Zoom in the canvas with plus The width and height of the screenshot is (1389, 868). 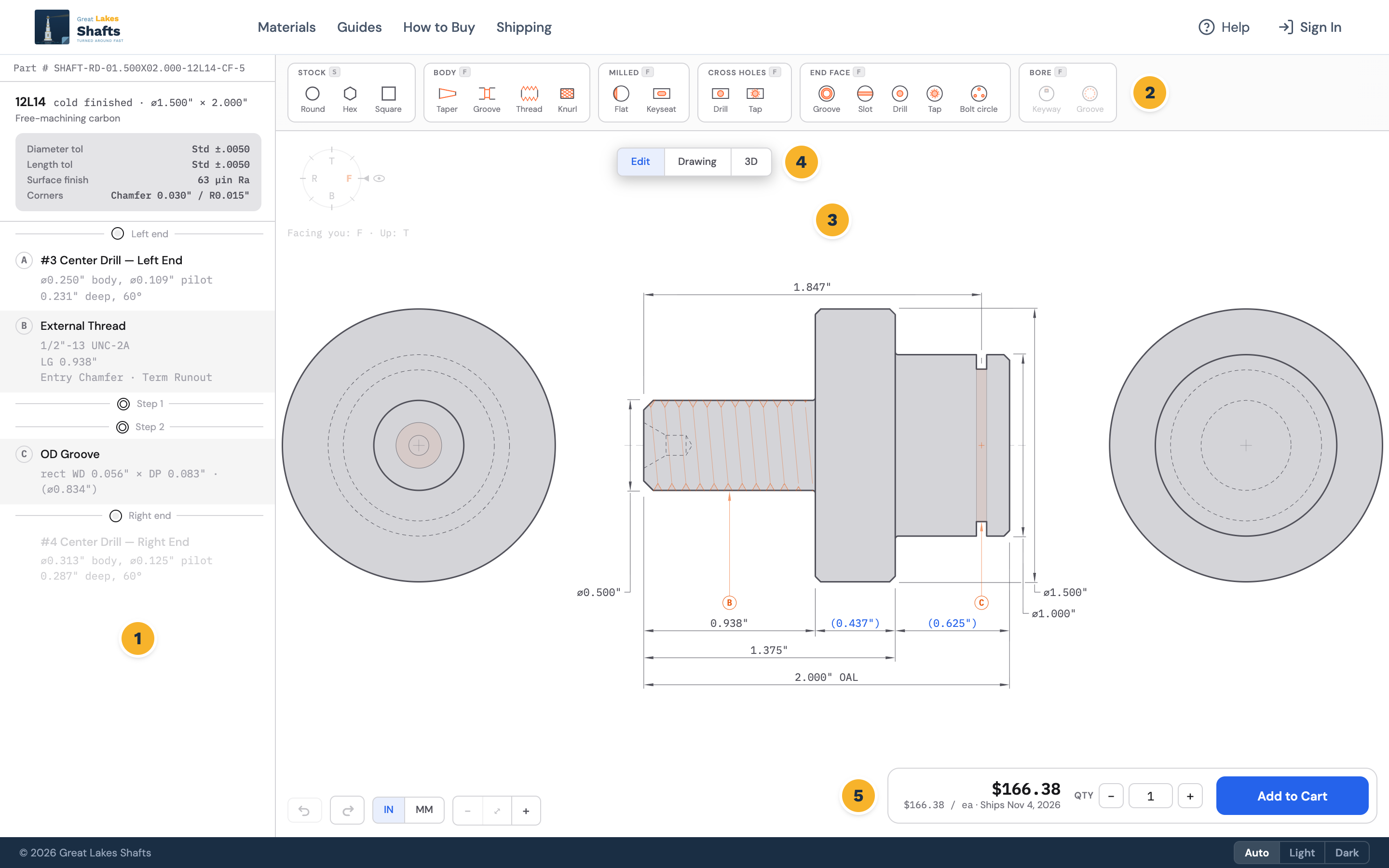(526, 811)
